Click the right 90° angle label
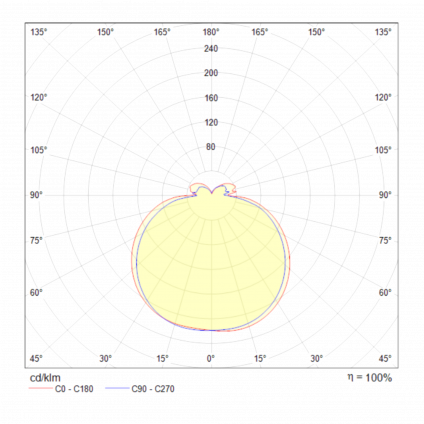 pyautogui.click(x=385, y=195)
